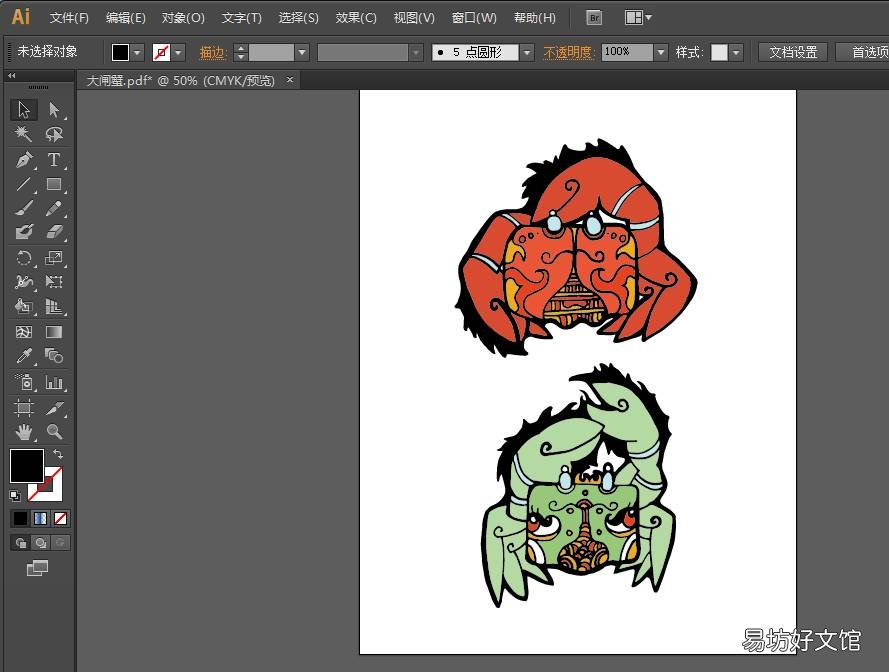Select the Line Segment tool
The height and width of the screenshot is (672, 889).
[x=24, y=184]
